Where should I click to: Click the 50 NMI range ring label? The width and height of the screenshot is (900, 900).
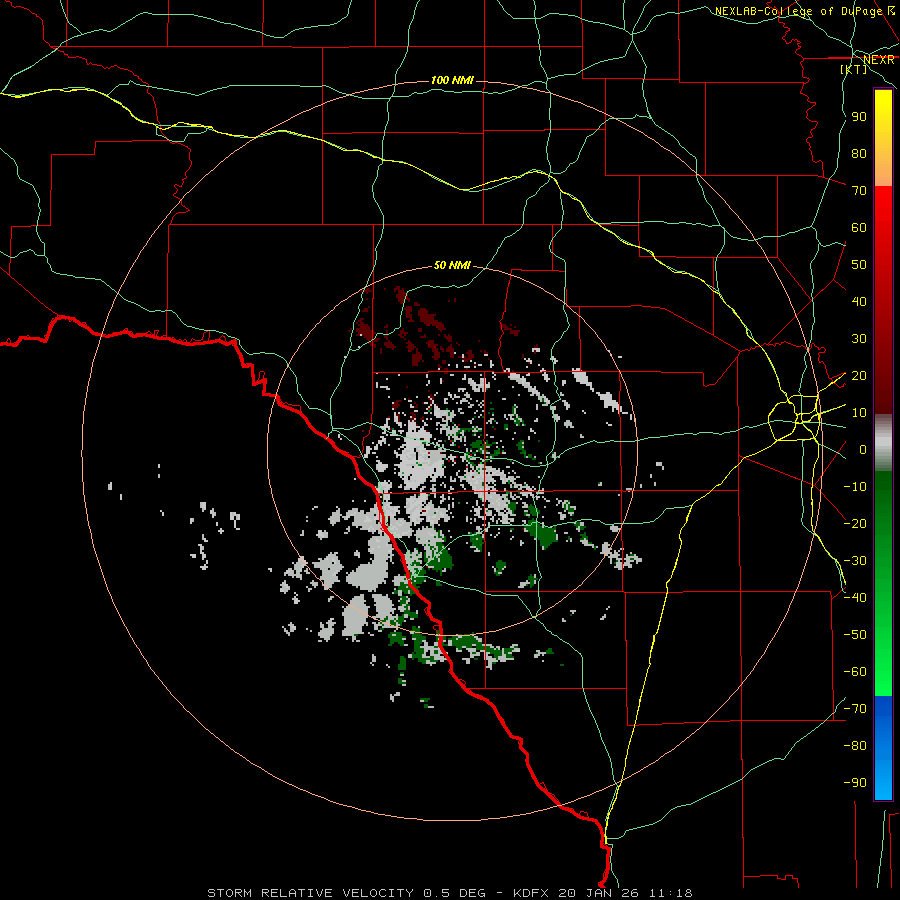point(452,265)
